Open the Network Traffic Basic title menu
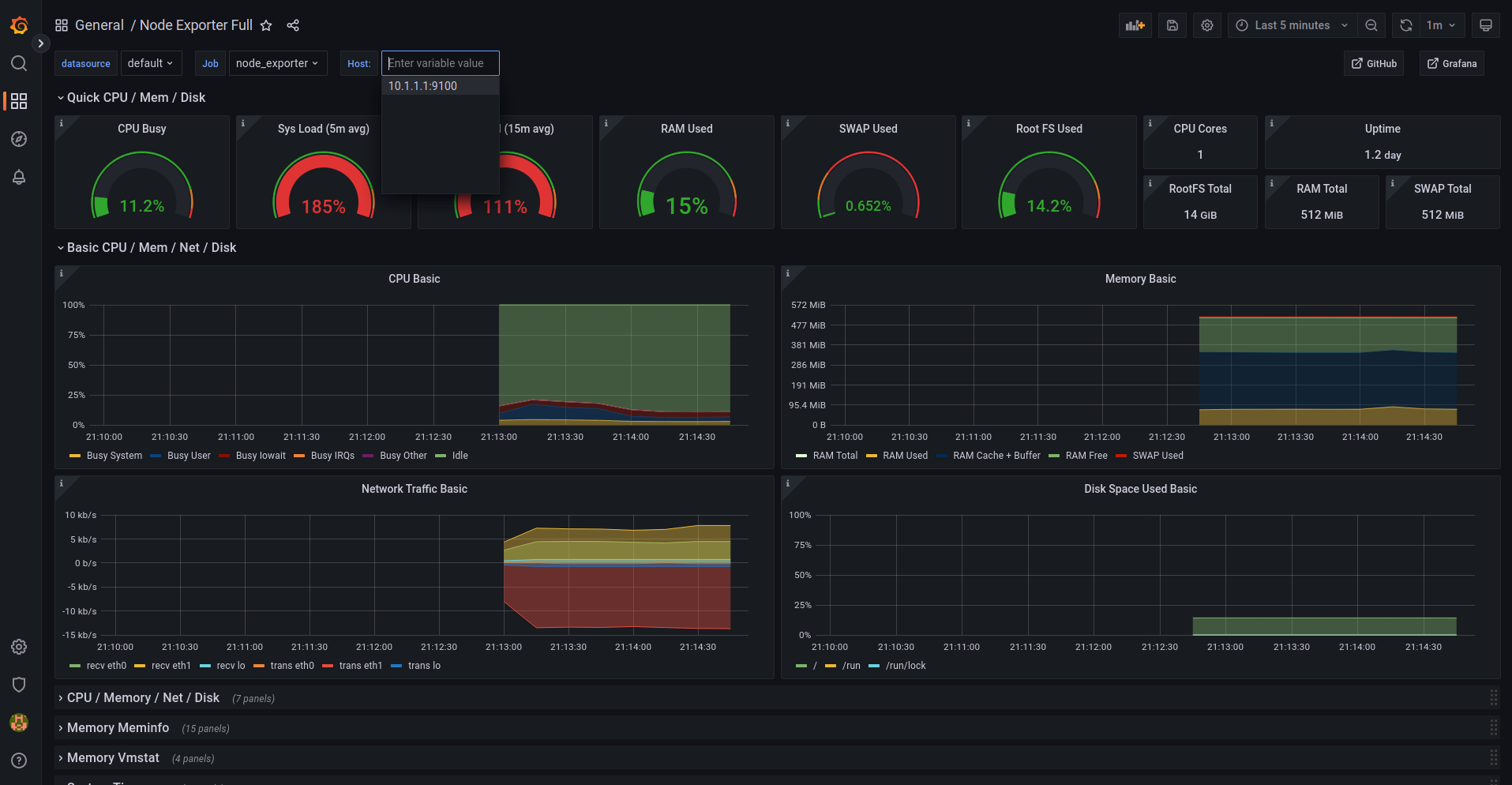The image size is (1512, 785). (x=415, y=489)
